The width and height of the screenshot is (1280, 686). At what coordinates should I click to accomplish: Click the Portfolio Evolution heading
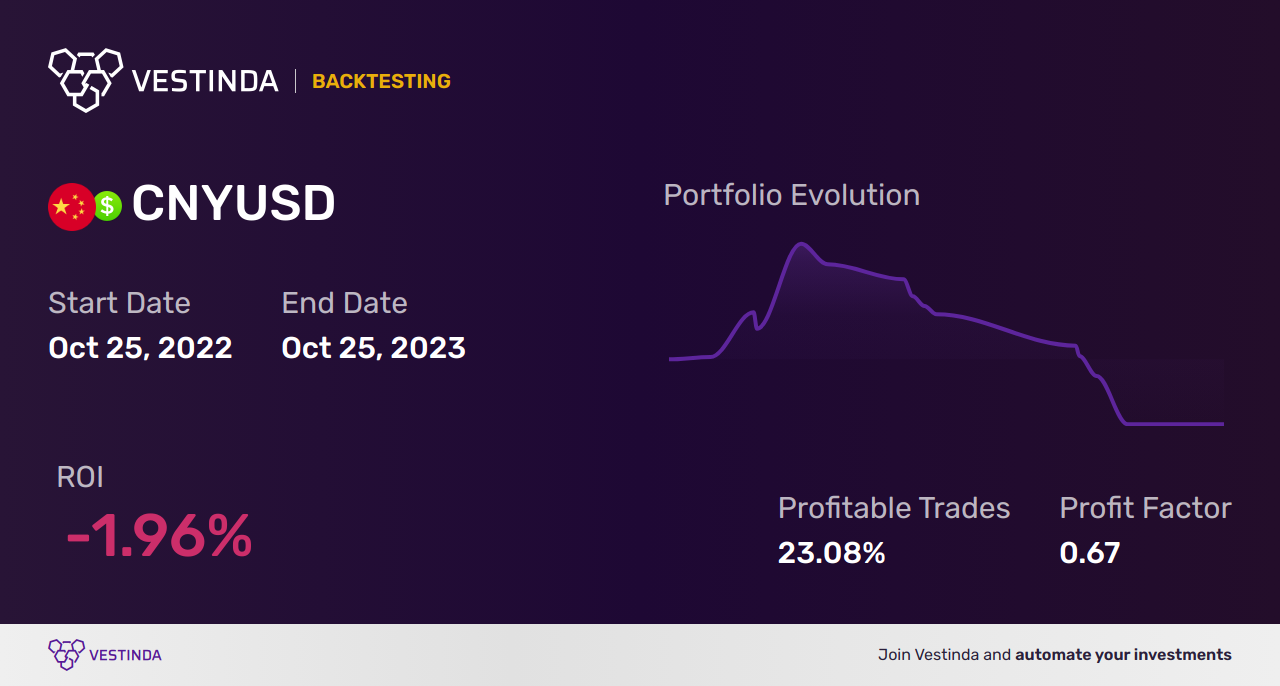(x=791, y=195)
